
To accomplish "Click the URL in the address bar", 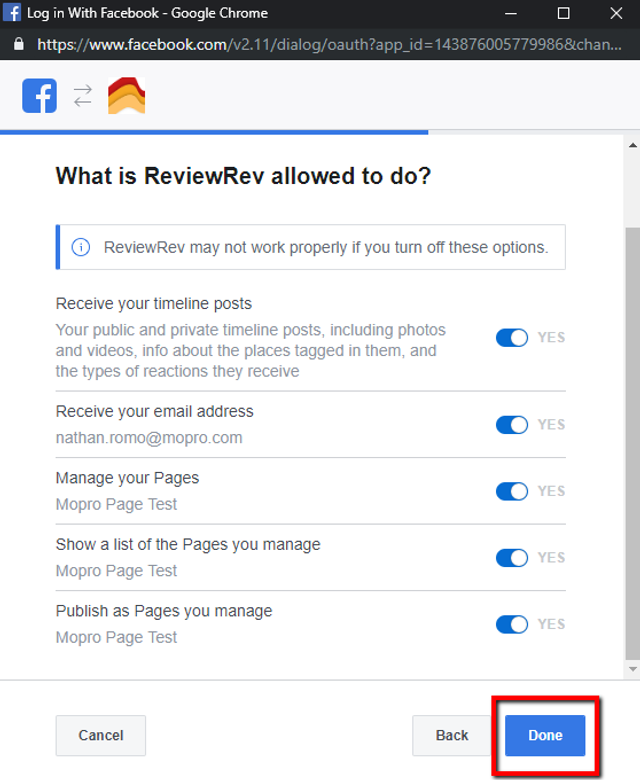I will pyautogui.click(x=329, y=45).
